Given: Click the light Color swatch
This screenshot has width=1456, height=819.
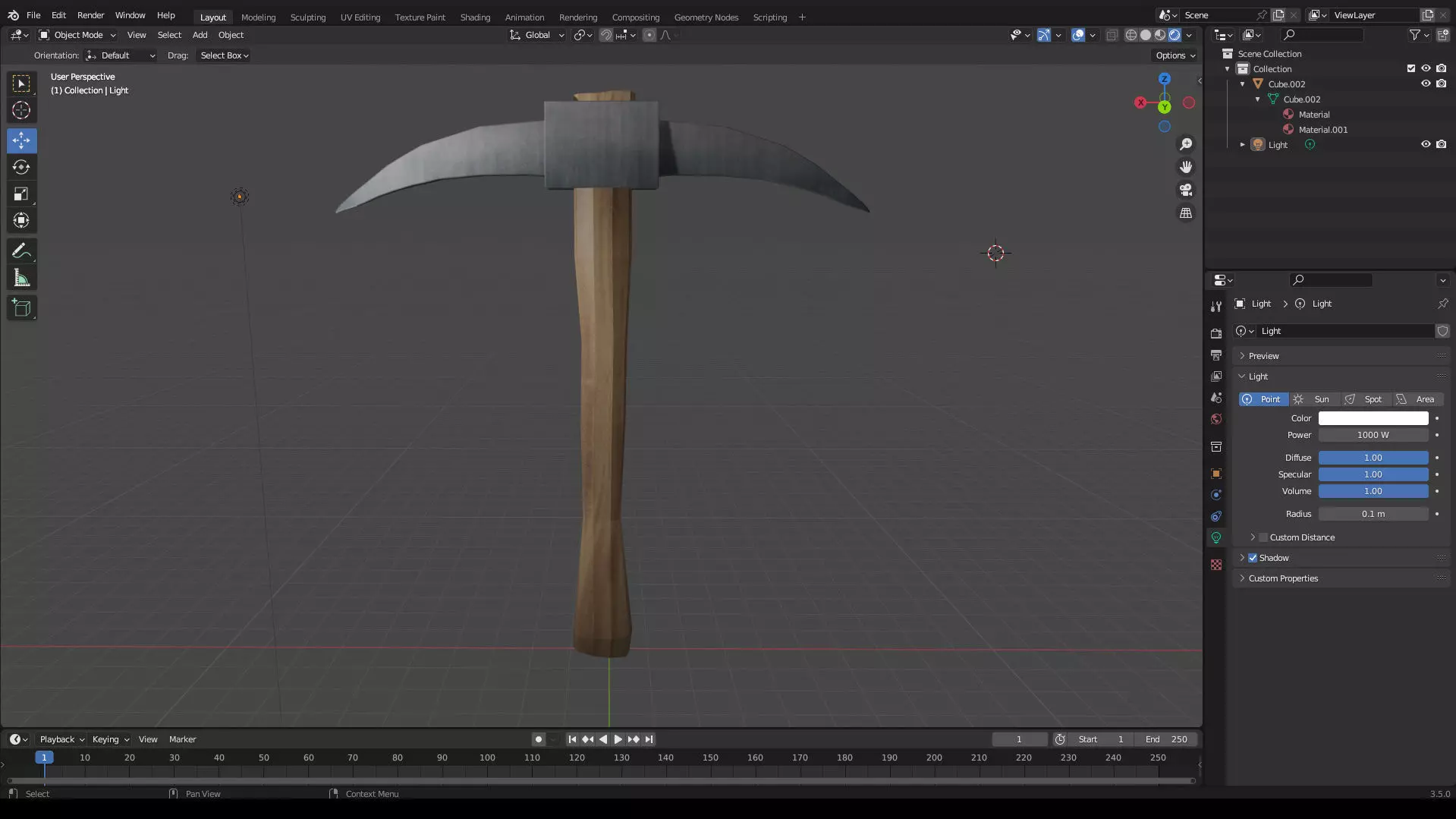Looking at the screenshot, I should (x=1373, y=418).
